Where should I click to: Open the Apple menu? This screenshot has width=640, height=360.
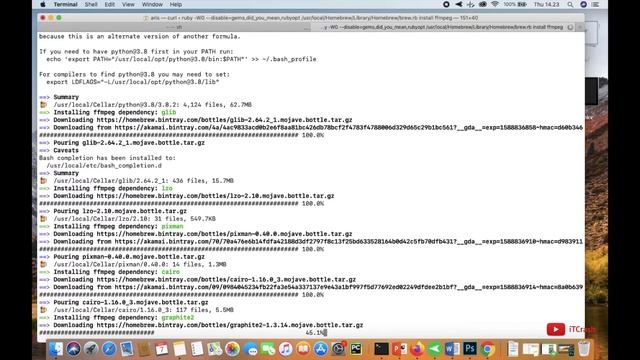pos(43,4)
